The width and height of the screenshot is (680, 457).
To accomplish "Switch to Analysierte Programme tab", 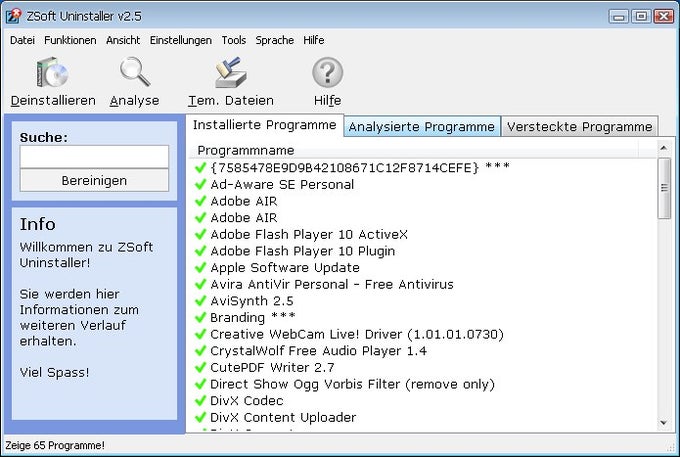I will coord(422,127).
